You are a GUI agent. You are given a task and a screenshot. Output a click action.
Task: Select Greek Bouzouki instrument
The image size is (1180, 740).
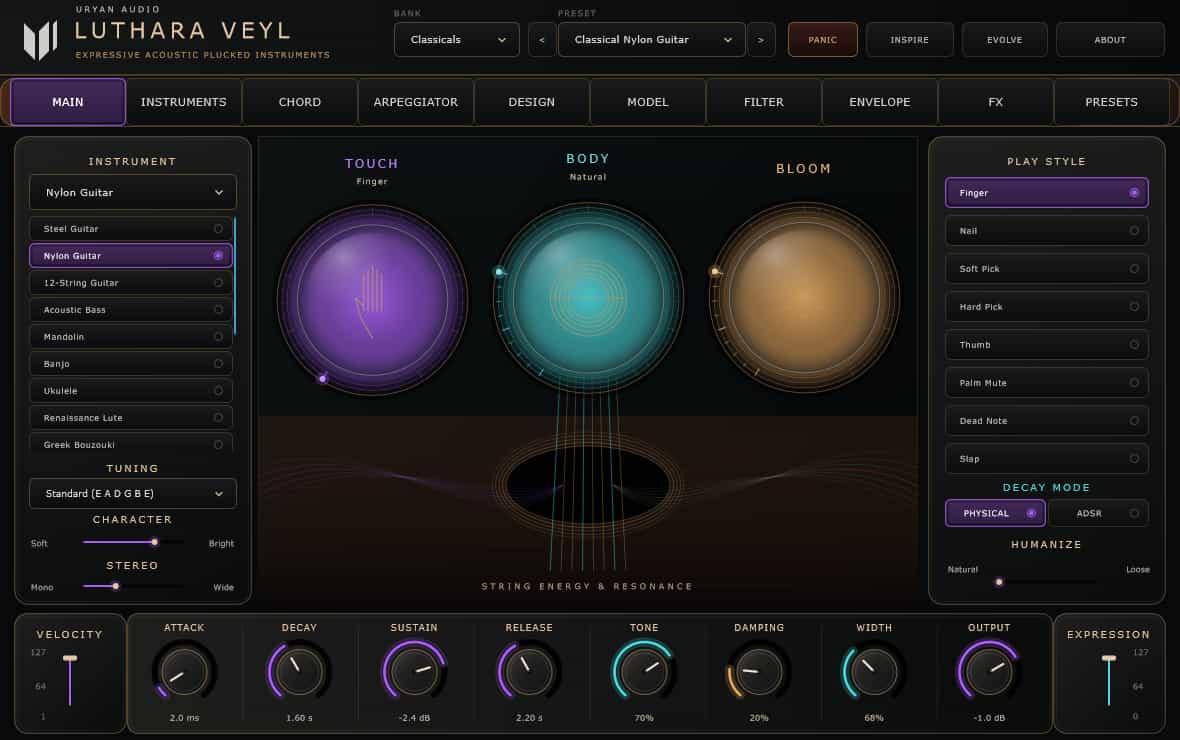131,444
